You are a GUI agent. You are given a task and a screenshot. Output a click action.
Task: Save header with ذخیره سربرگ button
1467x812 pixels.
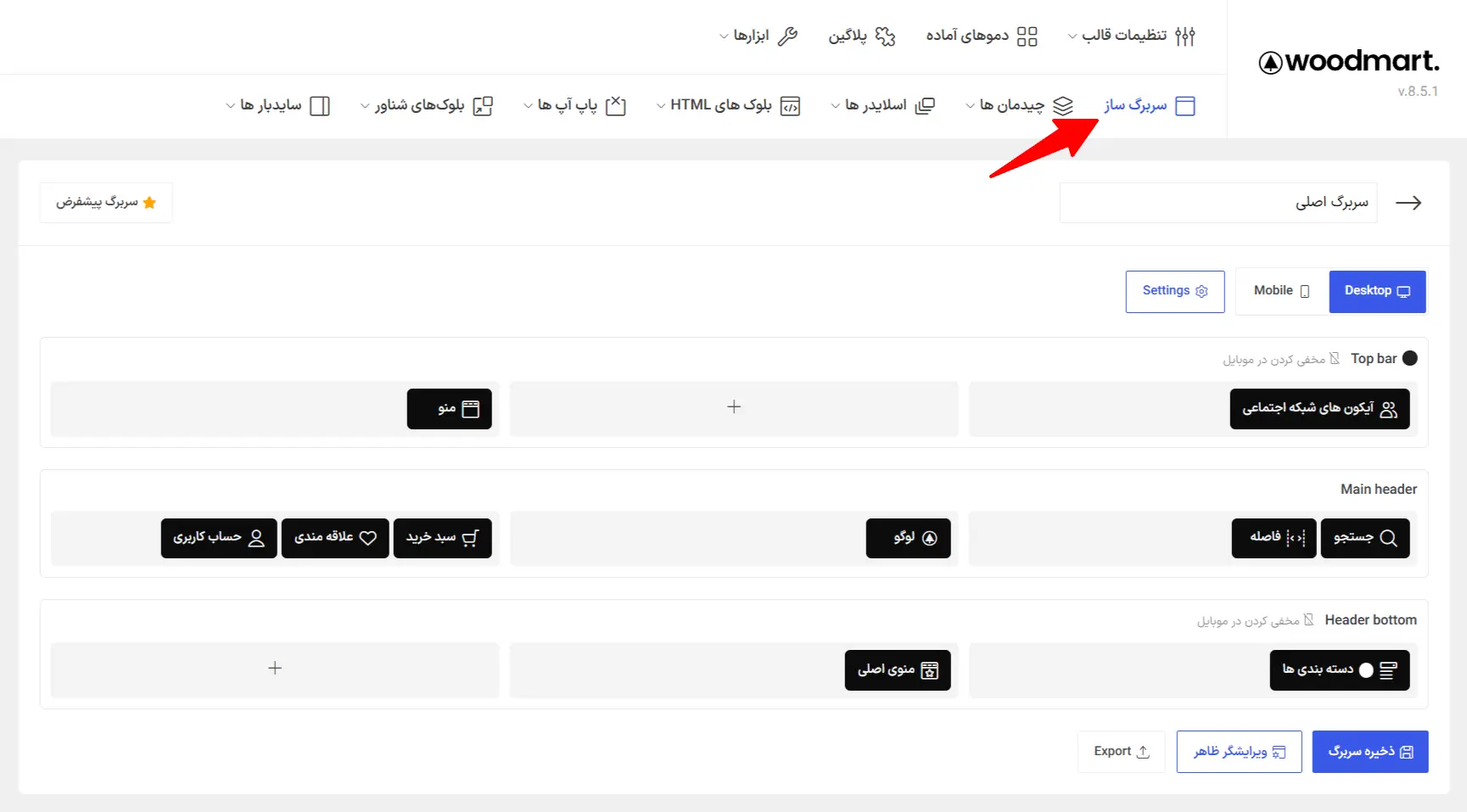[x=1370, y=752]
